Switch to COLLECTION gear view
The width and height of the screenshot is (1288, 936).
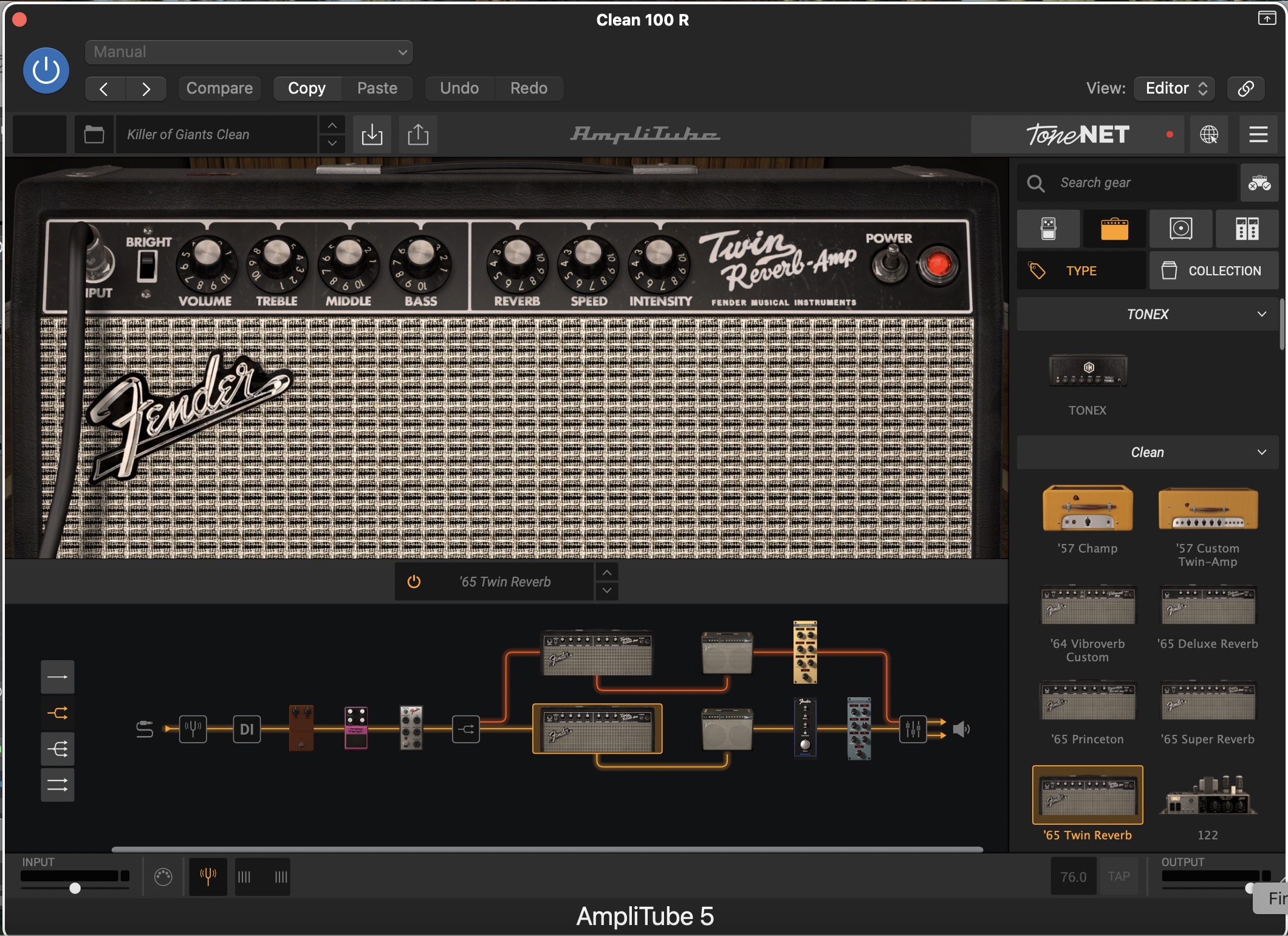click(x=1214, y=271)
